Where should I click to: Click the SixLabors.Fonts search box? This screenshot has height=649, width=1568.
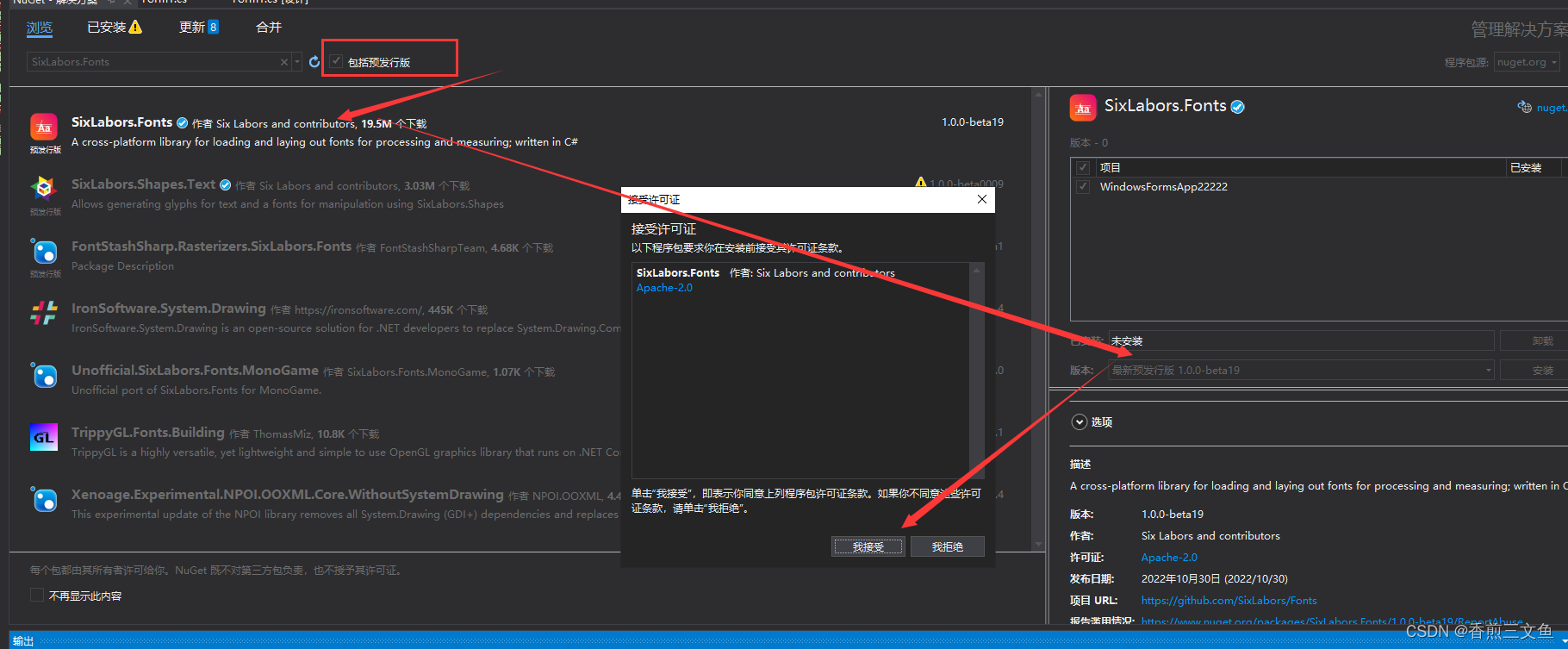pos(153,62)
